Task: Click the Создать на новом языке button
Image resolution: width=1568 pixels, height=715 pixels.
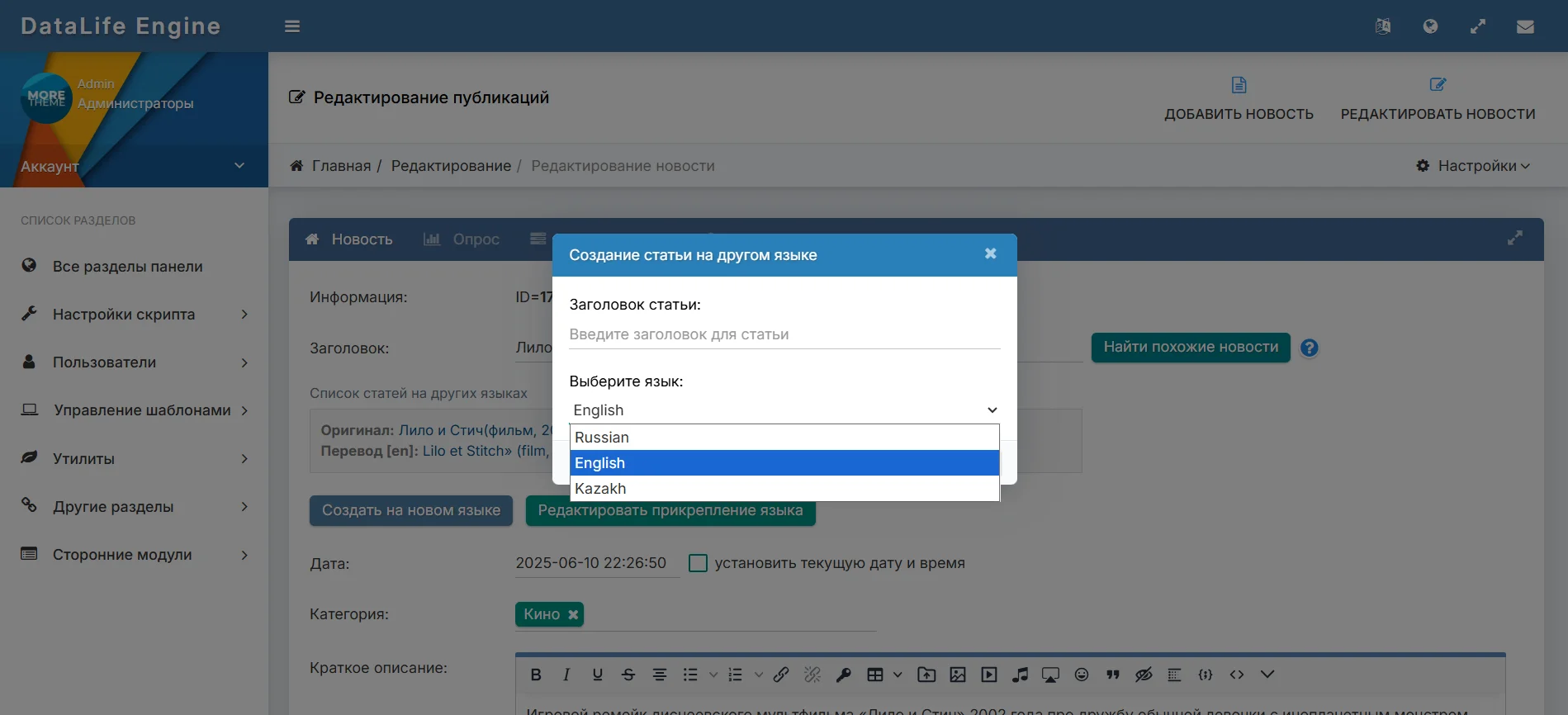Action: coord(410,510)
